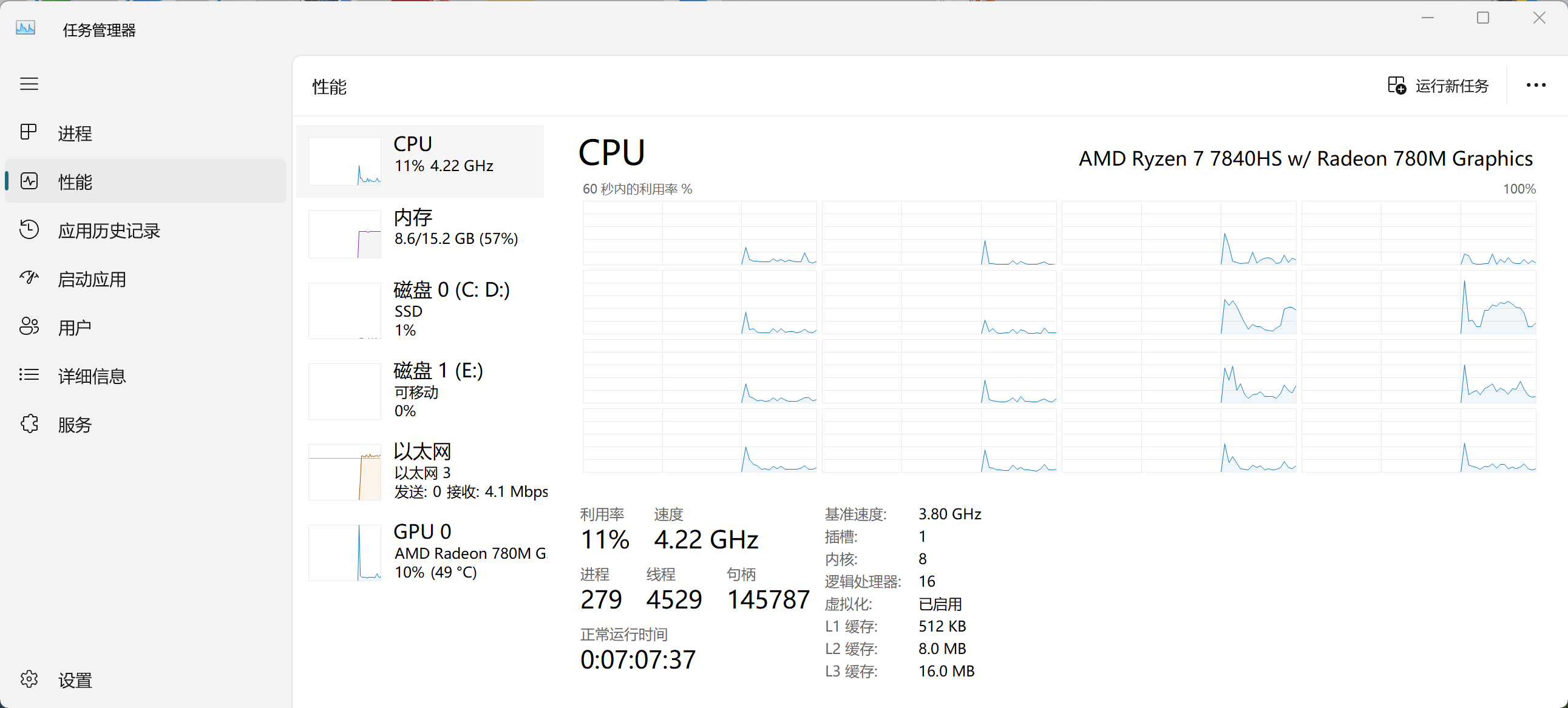The image size is (1568, 708).
Task: Open the 用户 users icon
Action: tap(29, 326)
